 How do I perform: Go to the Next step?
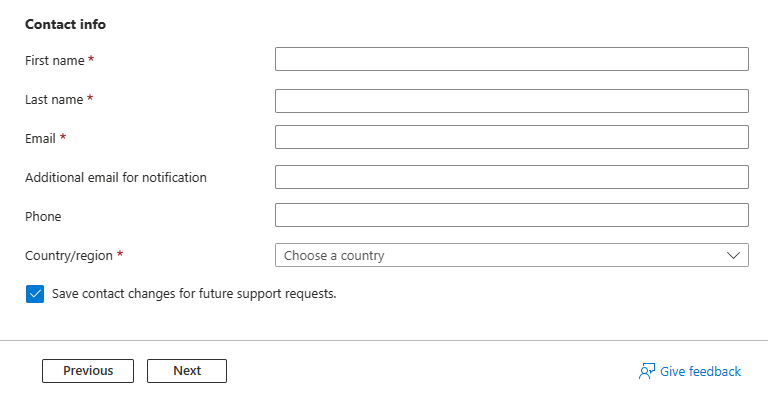tap(187, 371)
